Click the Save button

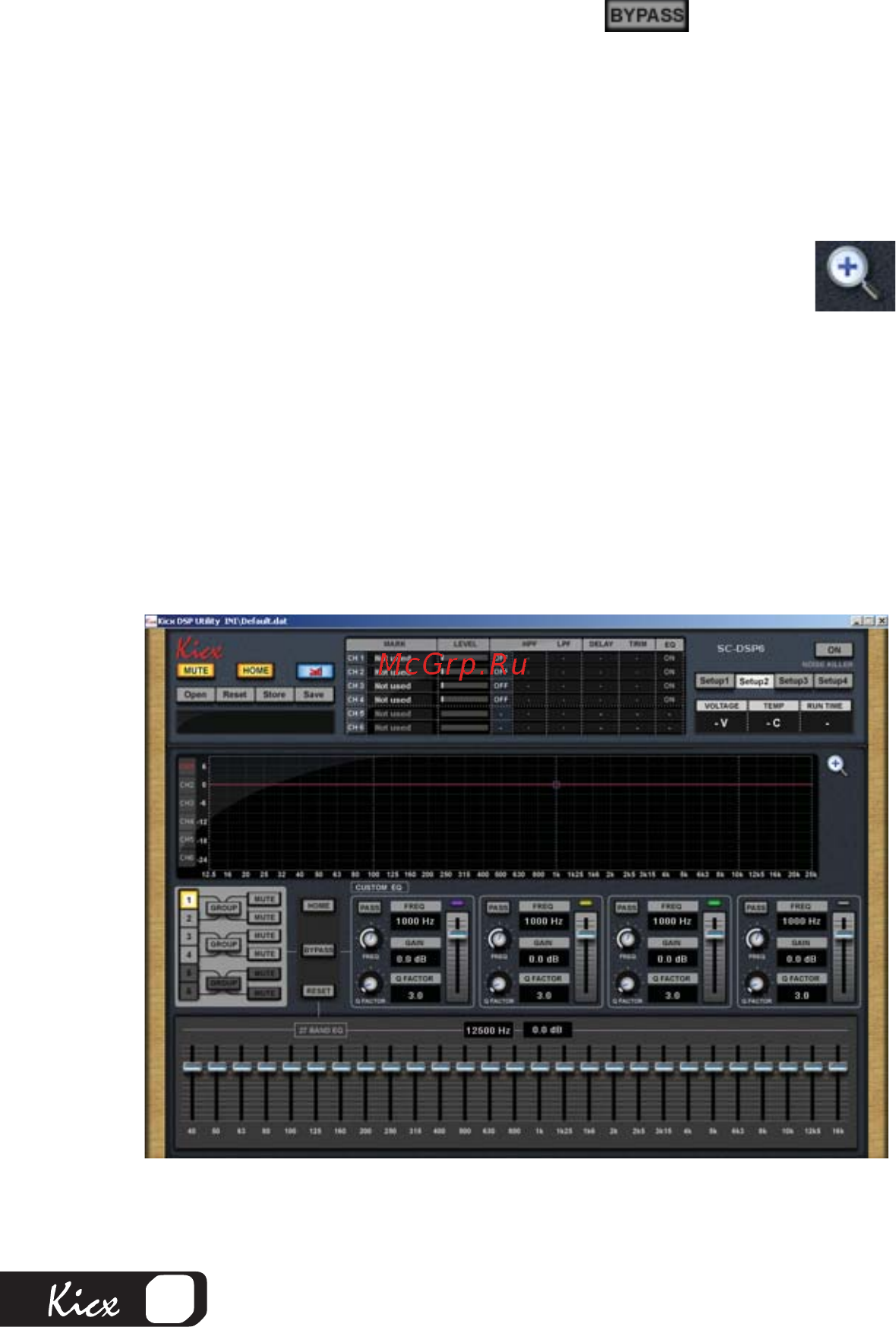pos(314,694)
